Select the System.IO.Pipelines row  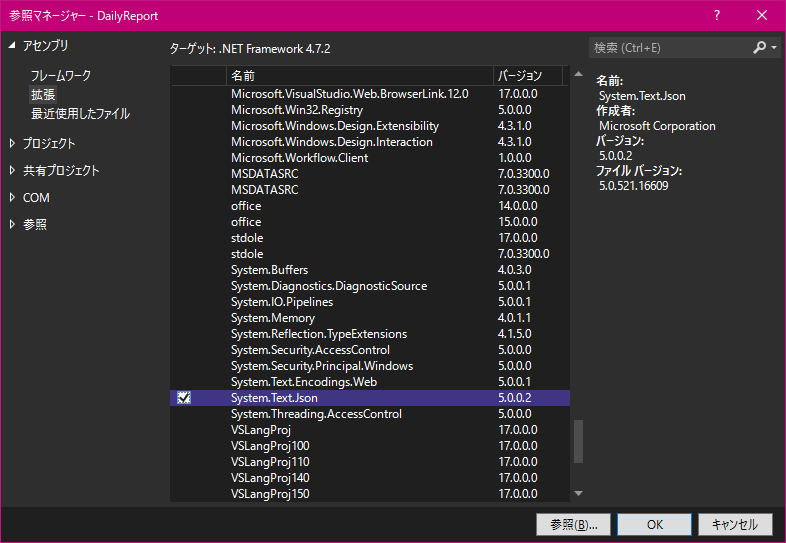[x=370, y=302]
